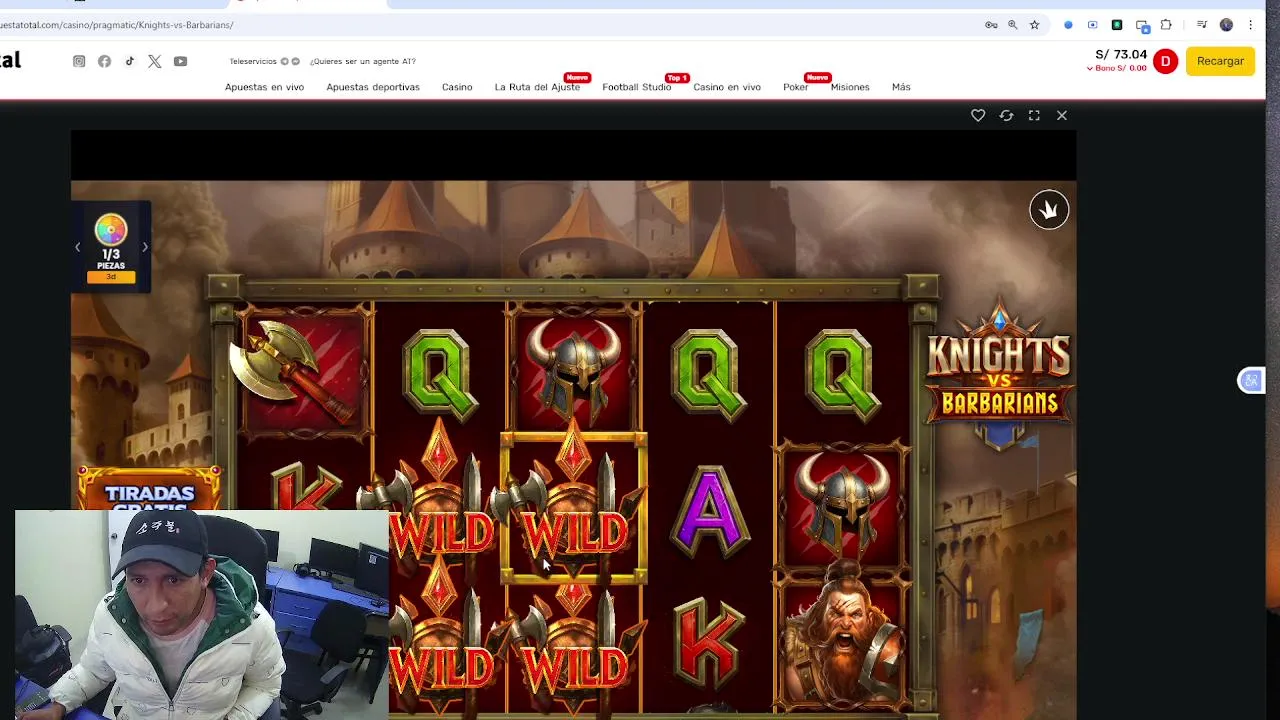
Task: Open the Chrome profile avatar
Action: [1226, 25]
